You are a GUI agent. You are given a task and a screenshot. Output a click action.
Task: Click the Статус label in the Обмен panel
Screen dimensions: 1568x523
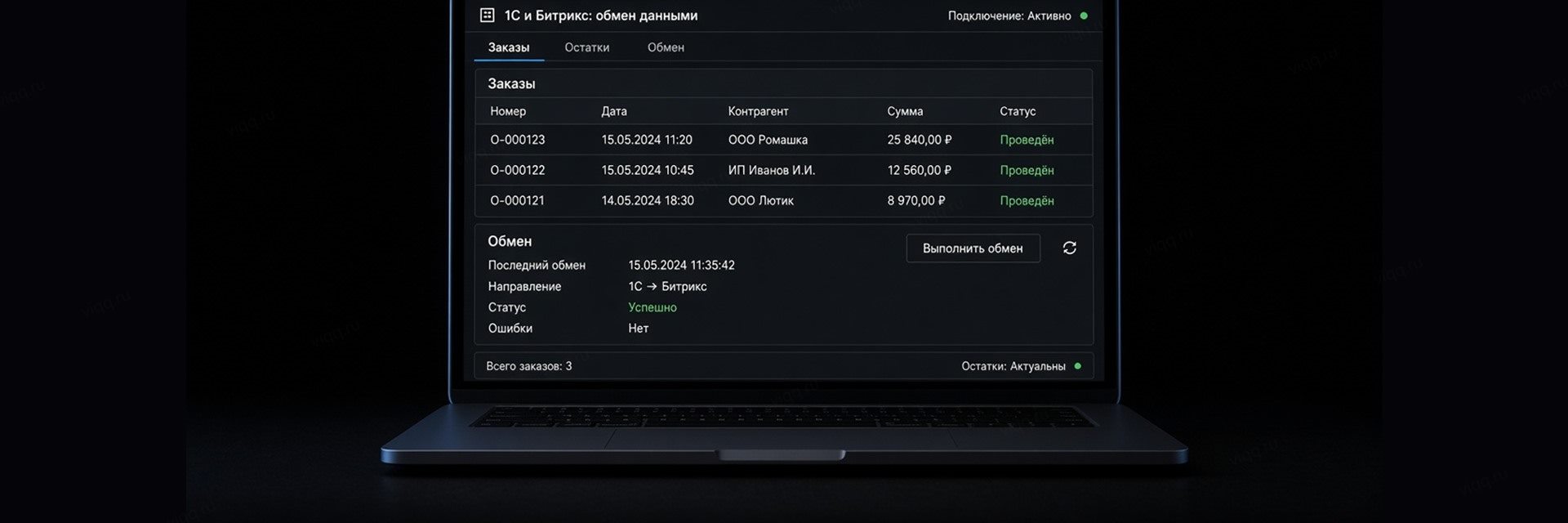[506, 307]
